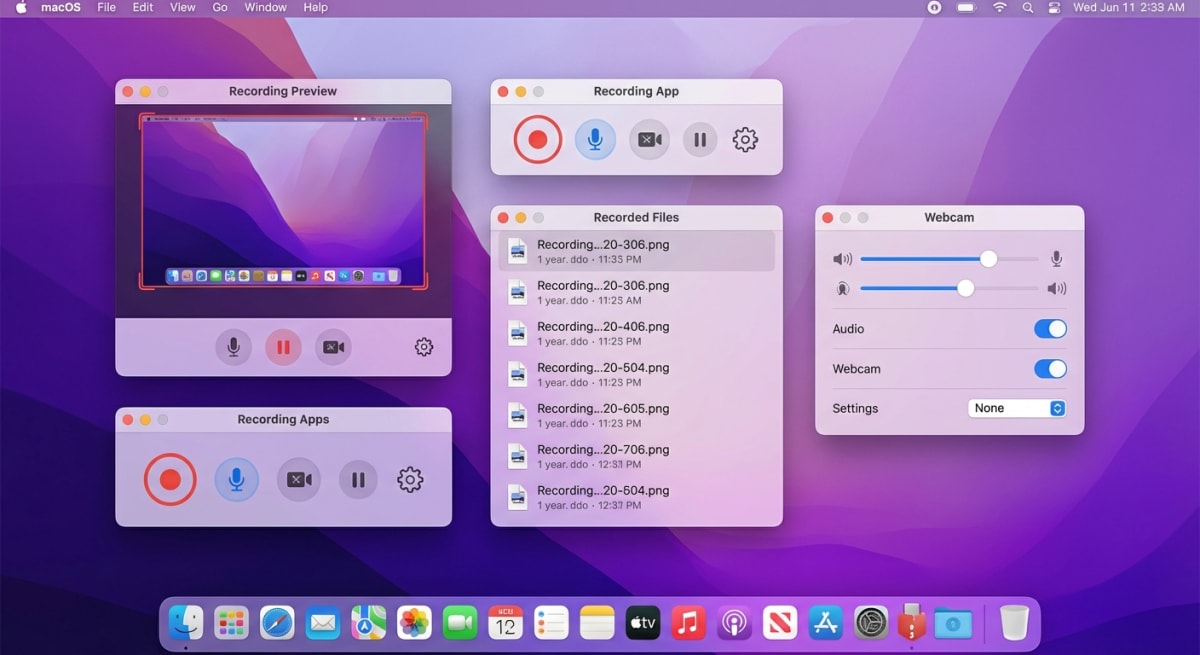Viewport: 1200px width, 655px height.
Task: Open Spotlight search from the menu bar
Action: click(1027, 7)
